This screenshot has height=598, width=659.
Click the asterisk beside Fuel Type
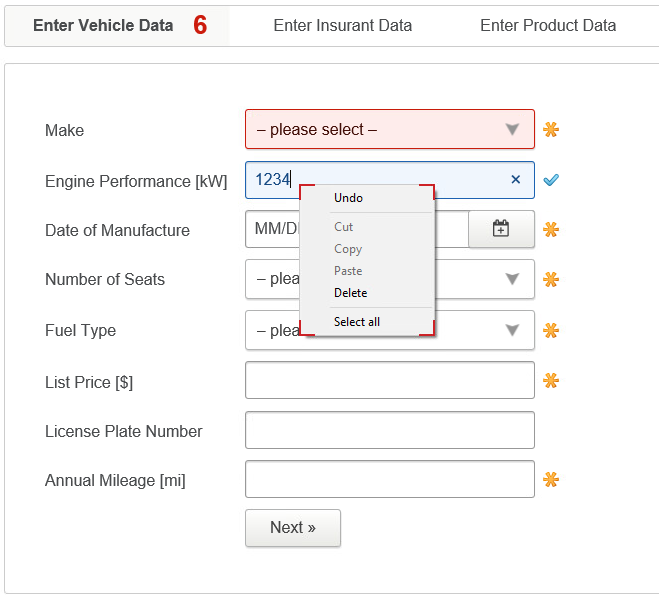coord(551,330)
